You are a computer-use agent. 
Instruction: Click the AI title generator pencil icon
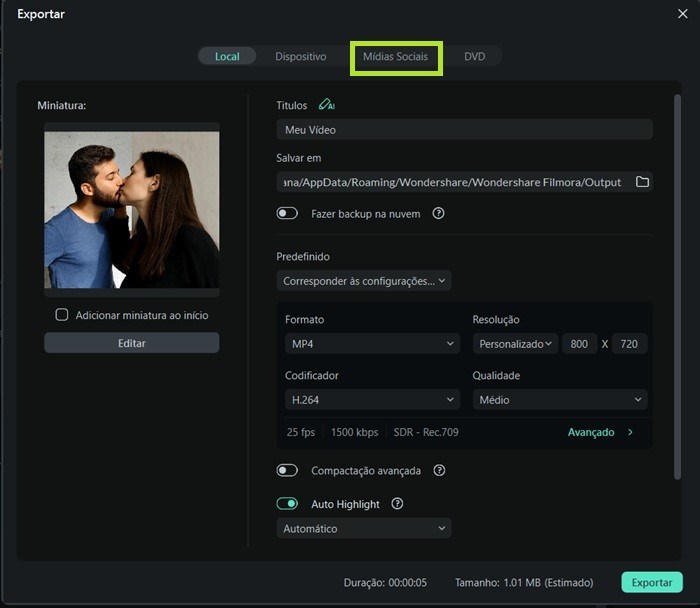coord(326,105)
